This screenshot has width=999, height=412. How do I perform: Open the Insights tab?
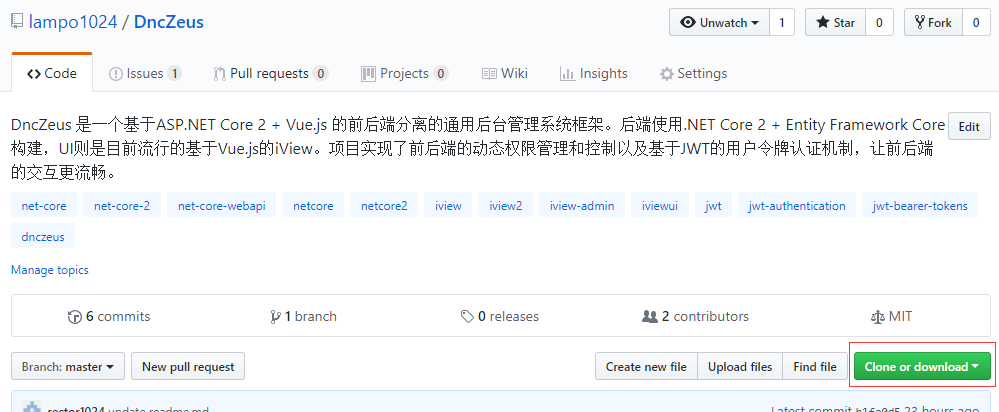point(594,74)
